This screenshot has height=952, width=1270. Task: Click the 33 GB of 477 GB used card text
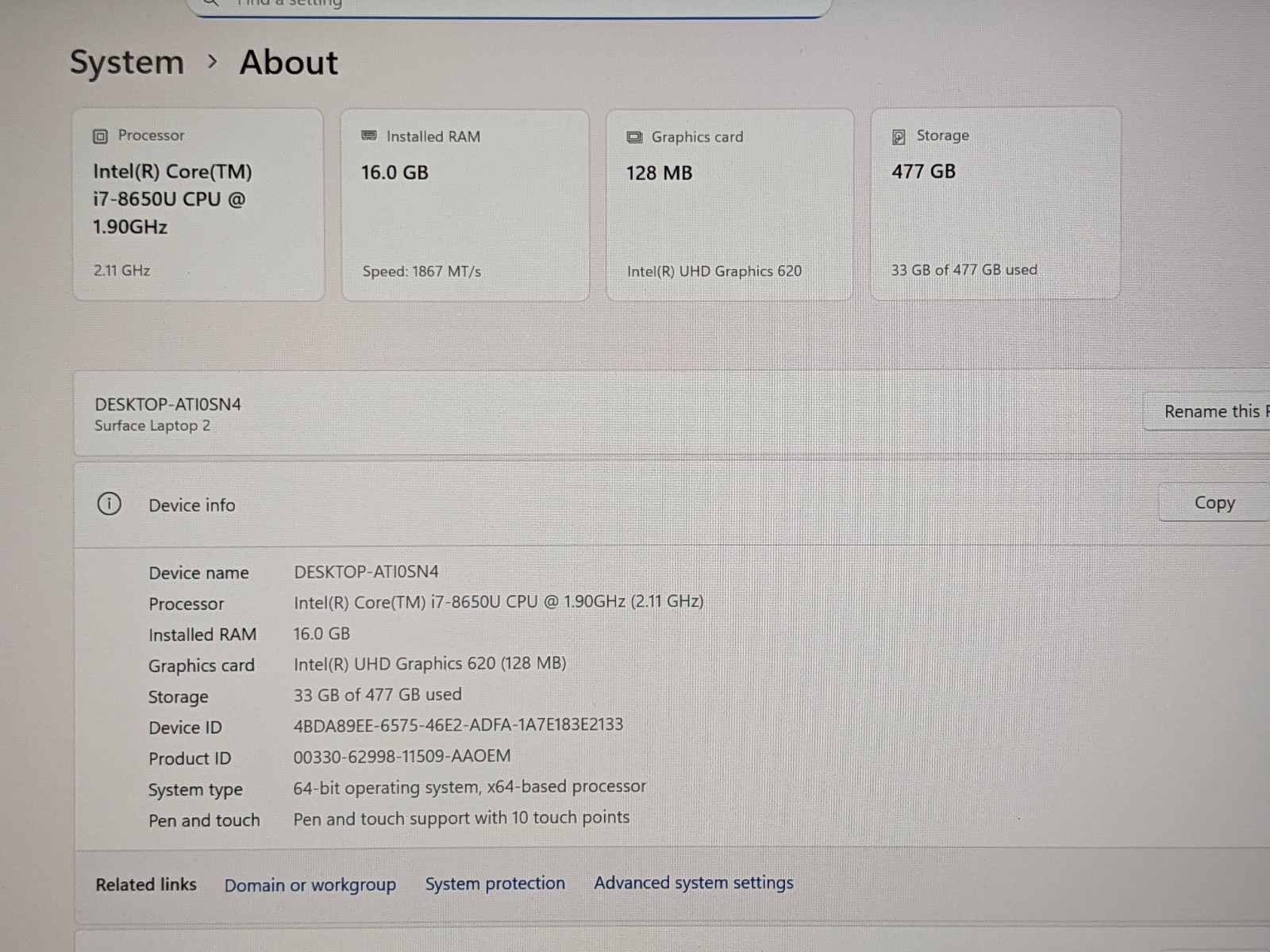point(964,270)
